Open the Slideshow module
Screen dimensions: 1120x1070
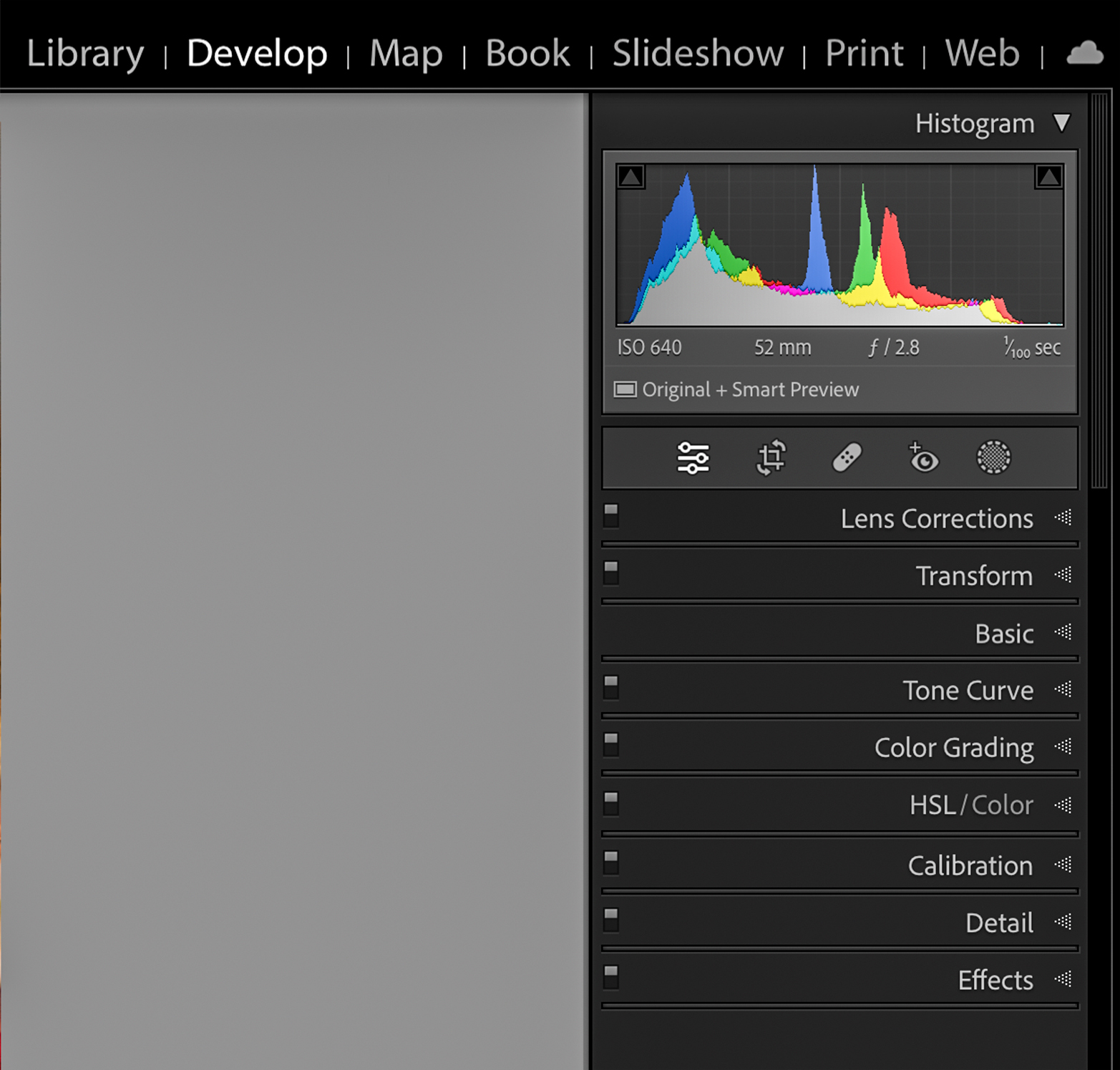(x=698, y=54)
